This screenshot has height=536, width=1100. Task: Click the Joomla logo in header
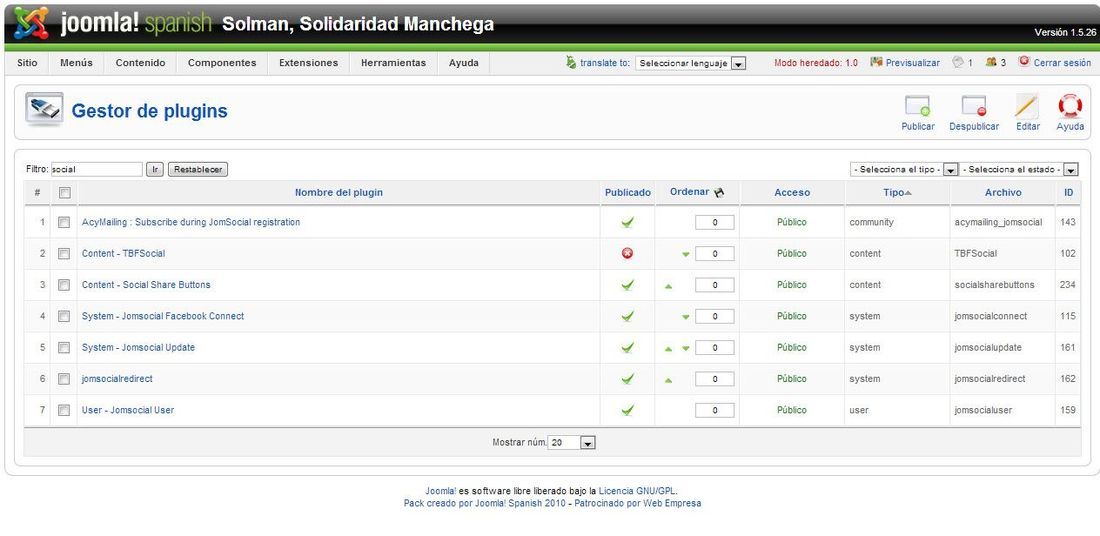(x=31, y=24)
